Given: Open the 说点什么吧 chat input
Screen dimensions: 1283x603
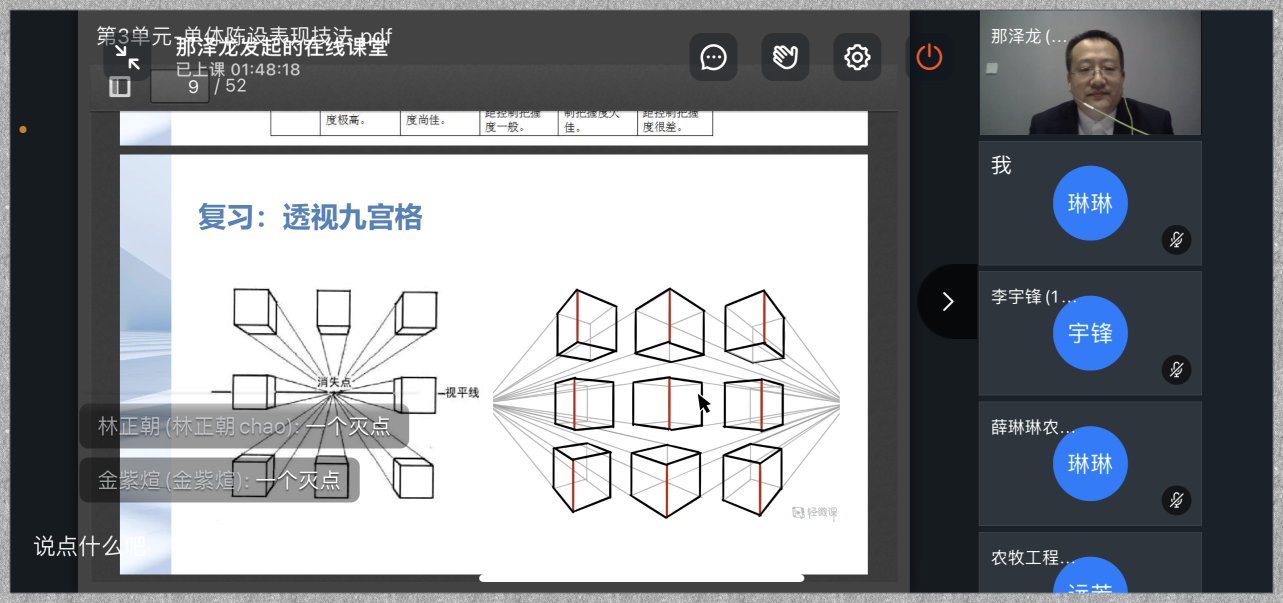Looking at the screenshot, I should pos(90,546).
